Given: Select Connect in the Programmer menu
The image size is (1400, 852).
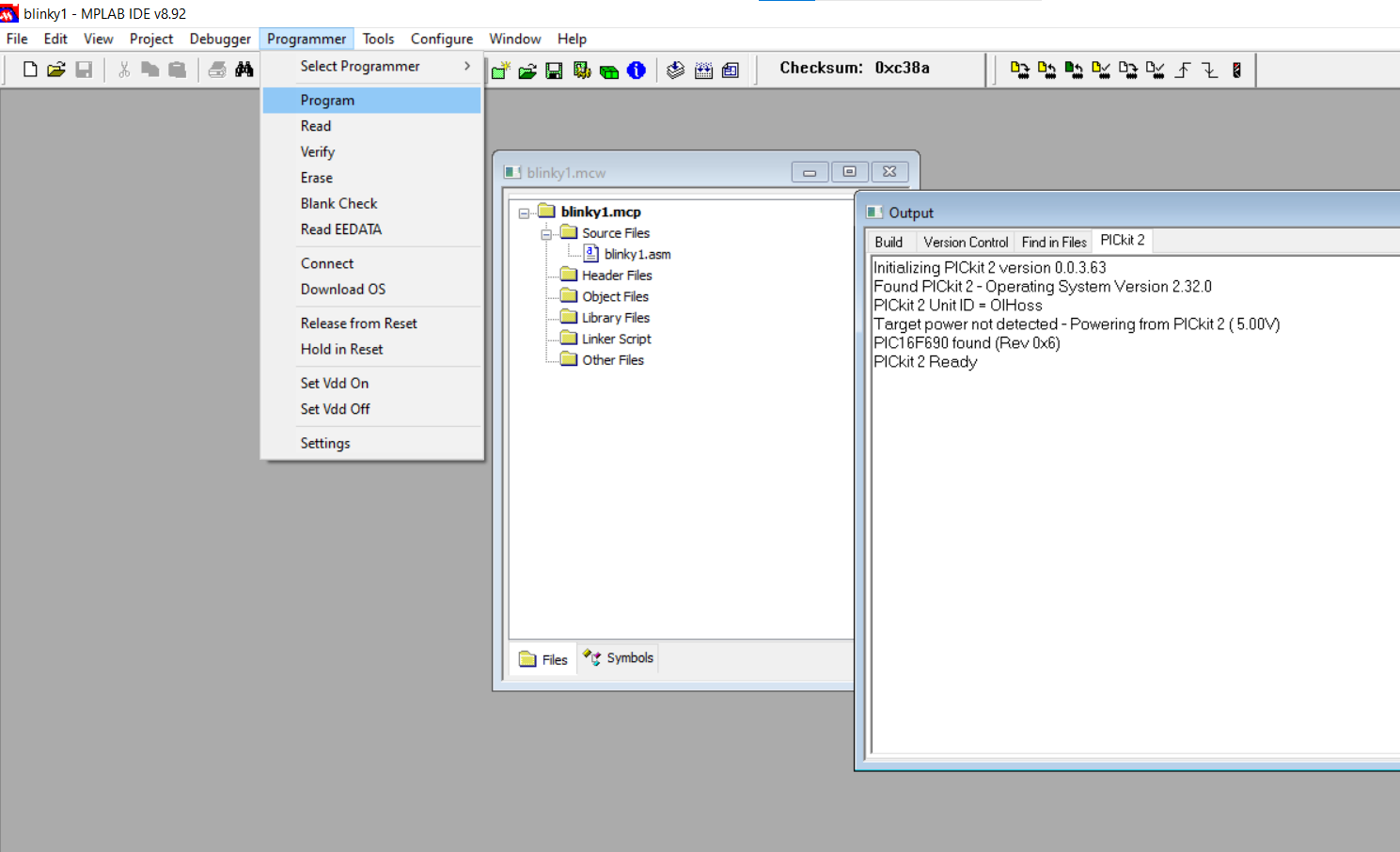Looking at the screenshot, I should [x=372, y=263].
